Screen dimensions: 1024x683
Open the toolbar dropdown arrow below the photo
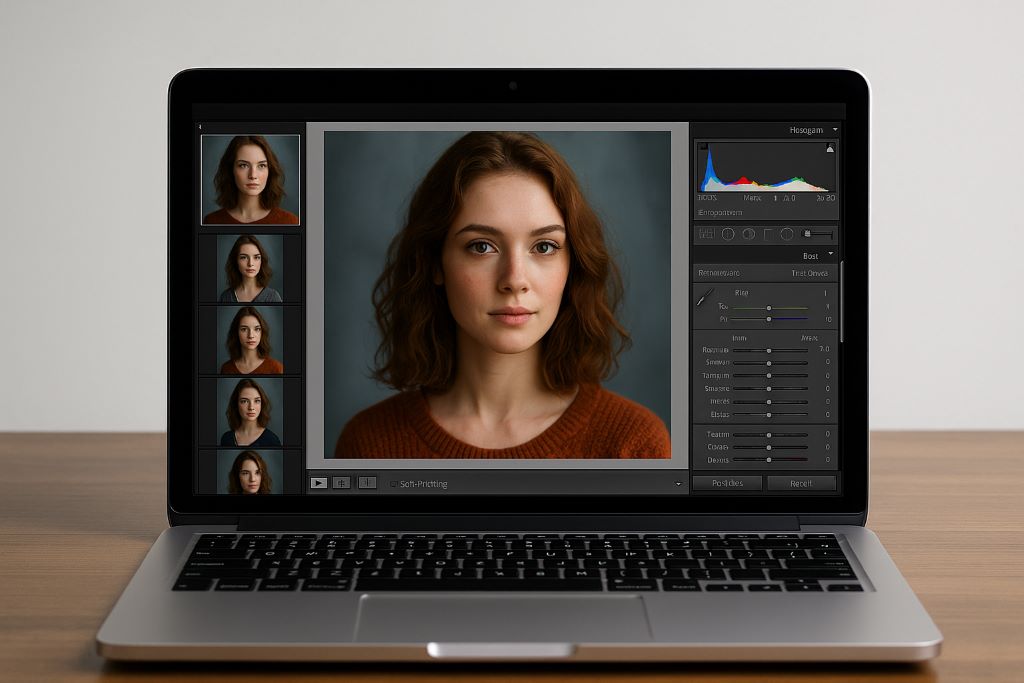678,484
